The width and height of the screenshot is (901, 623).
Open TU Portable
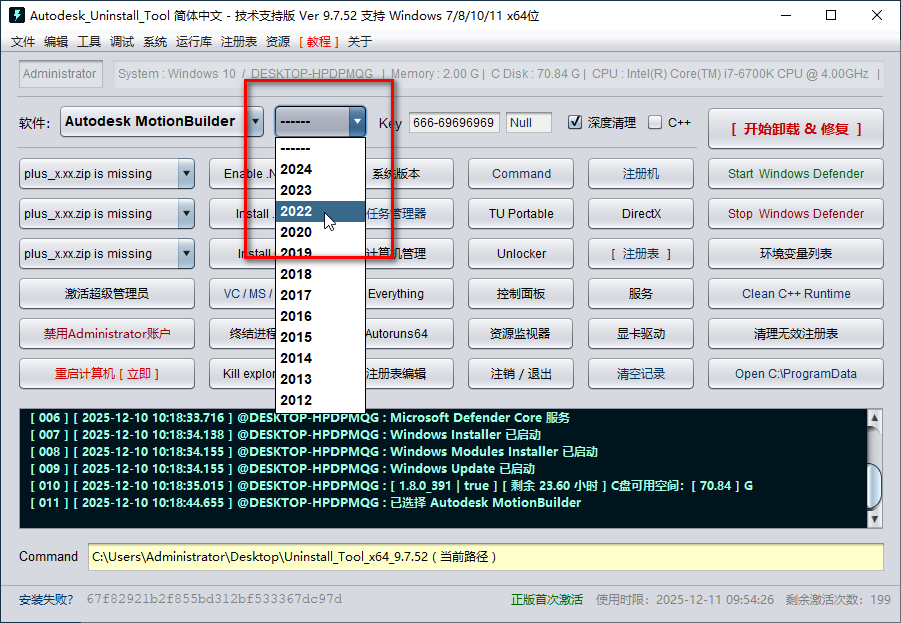(x=521, y=214)
